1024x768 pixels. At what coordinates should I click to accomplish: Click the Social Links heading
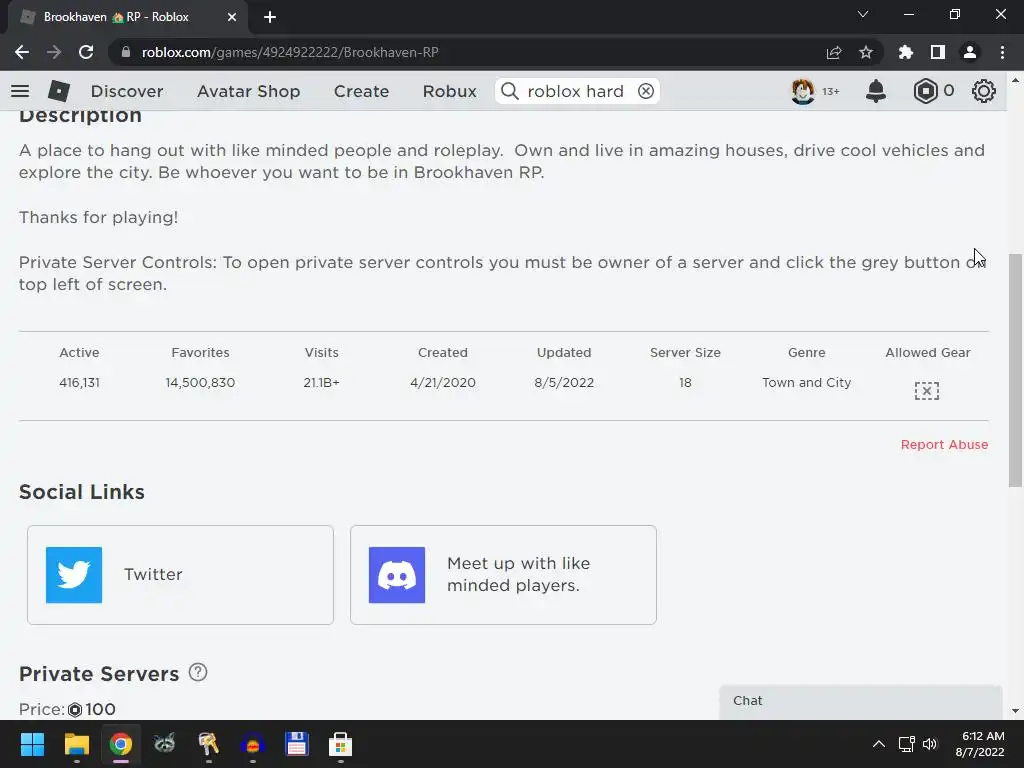tap(82, 492)
